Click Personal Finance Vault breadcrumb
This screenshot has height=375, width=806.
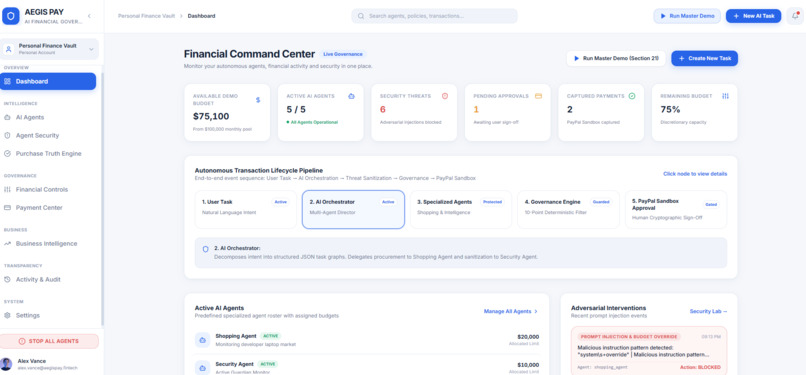coord(146,16)
